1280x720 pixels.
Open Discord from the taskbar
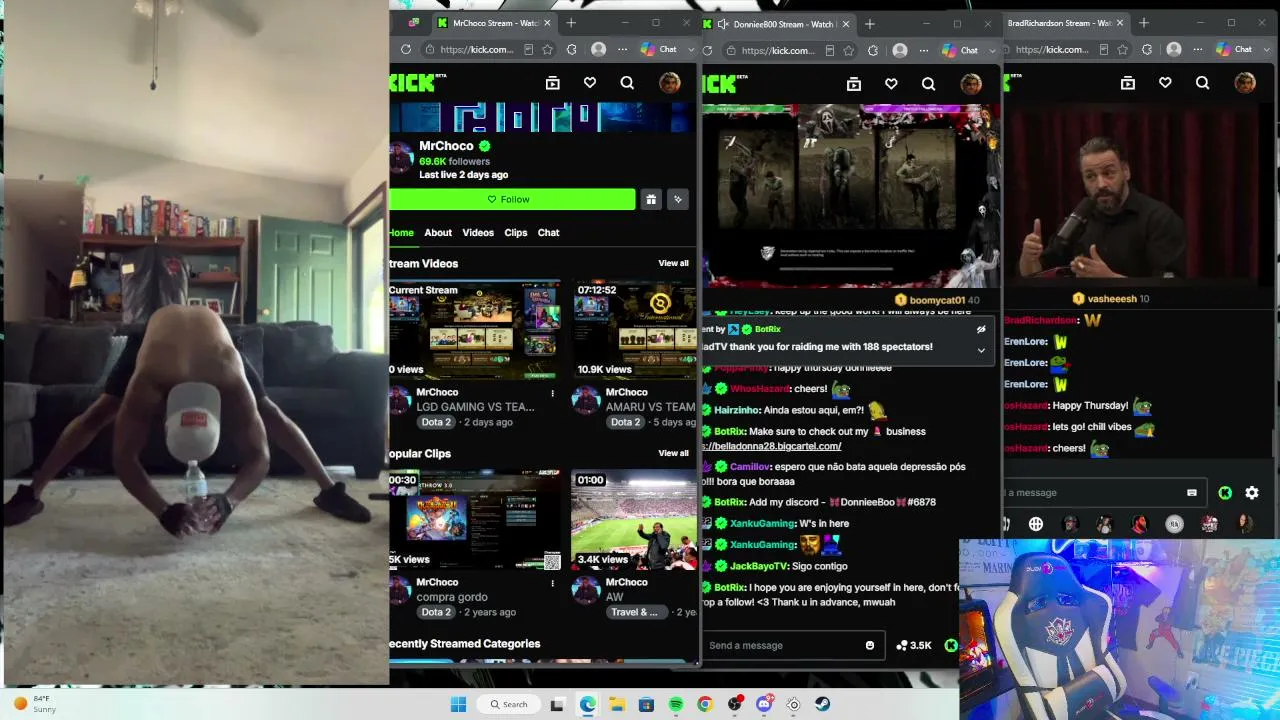[764, 704]
